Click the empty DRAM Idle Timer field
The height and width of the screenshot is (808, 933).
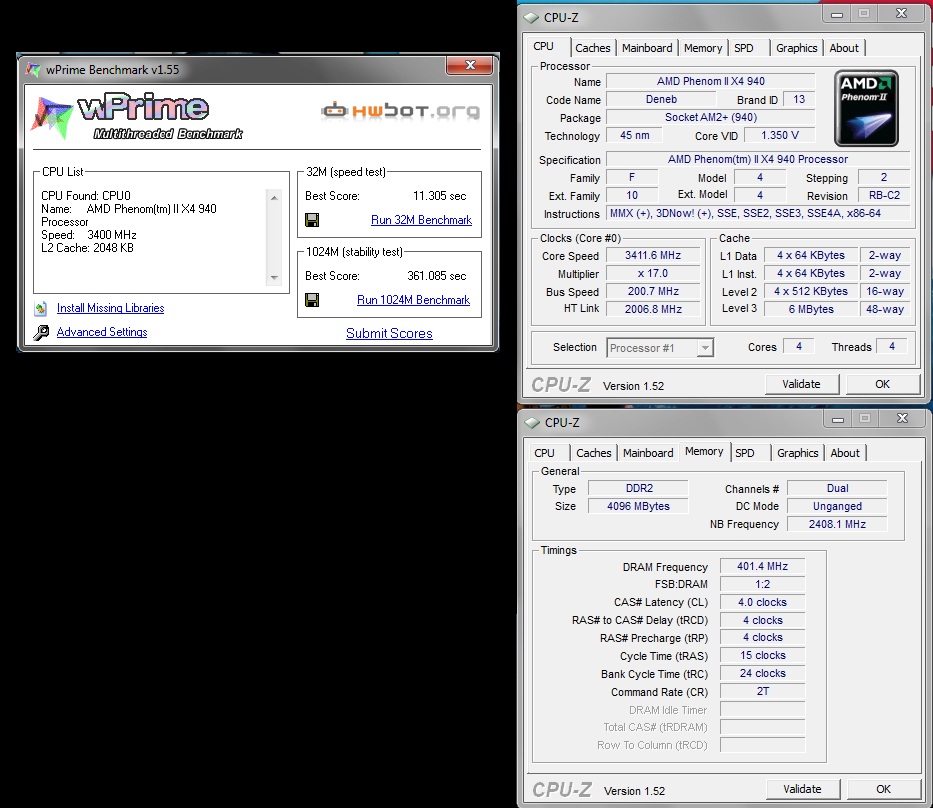[x=762, y=709]
